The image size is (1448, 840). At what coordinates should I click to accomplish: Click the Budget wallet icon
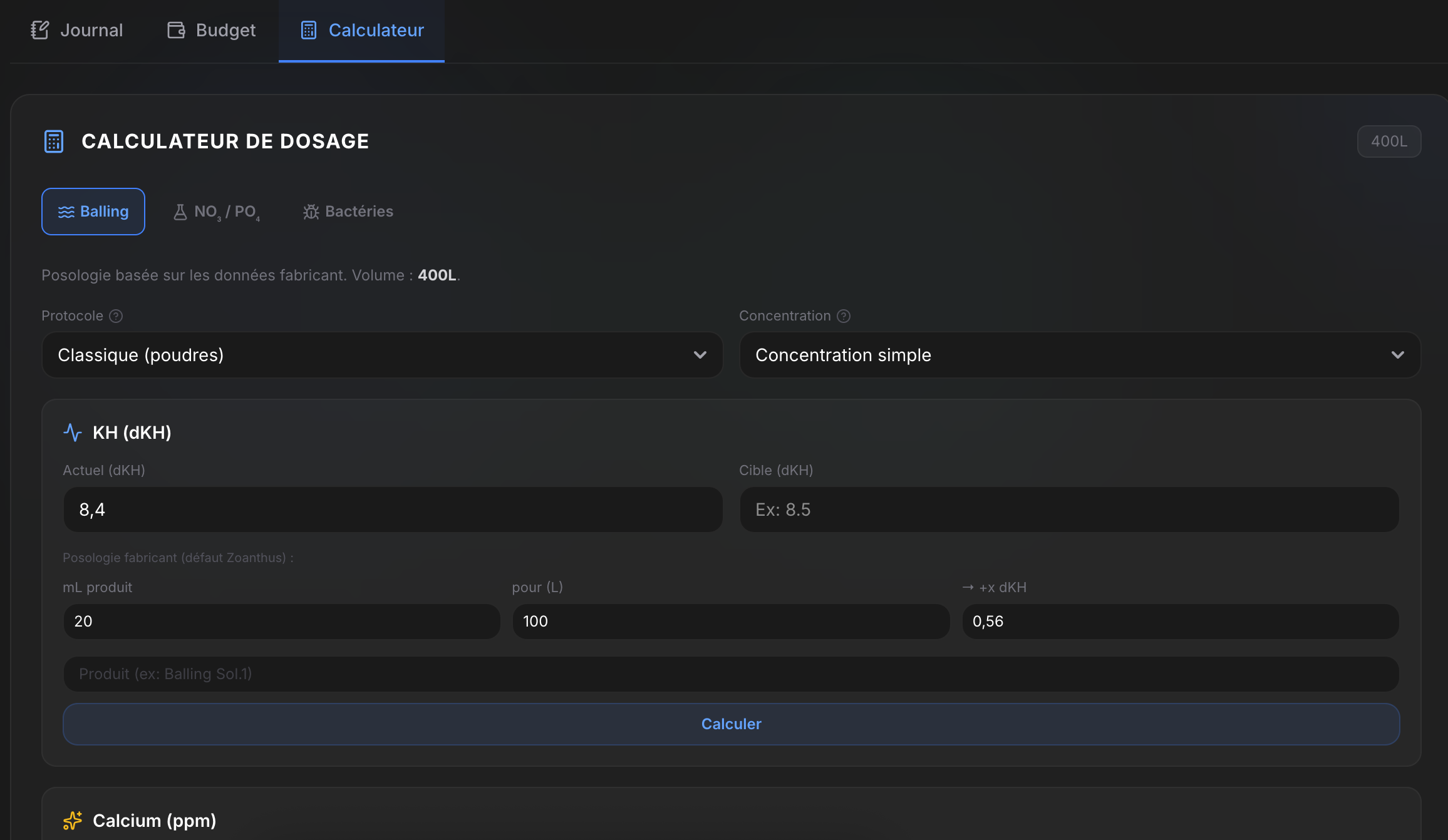(176, 30)
